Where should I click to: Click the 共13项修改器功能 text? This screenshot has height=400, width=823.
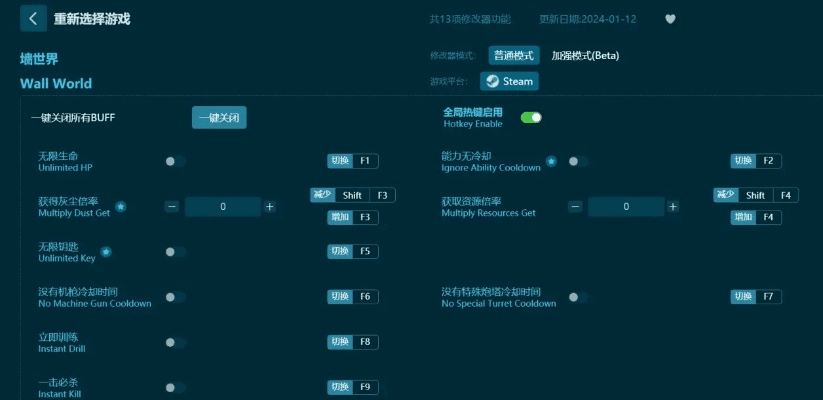click(470, 19)
